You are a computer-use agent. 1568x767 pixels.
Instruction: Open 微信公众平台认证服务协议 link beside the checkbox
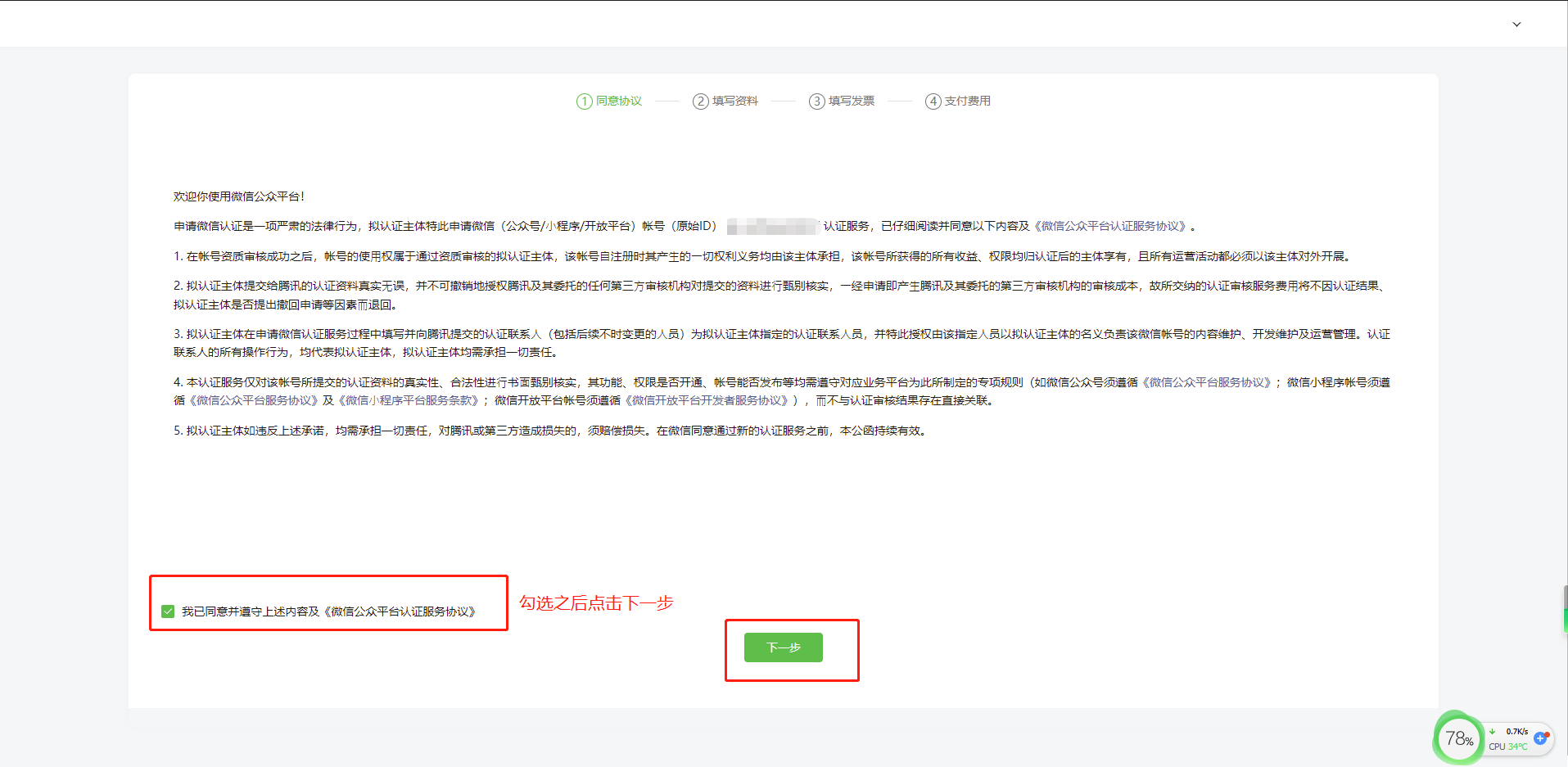[401, 611]
